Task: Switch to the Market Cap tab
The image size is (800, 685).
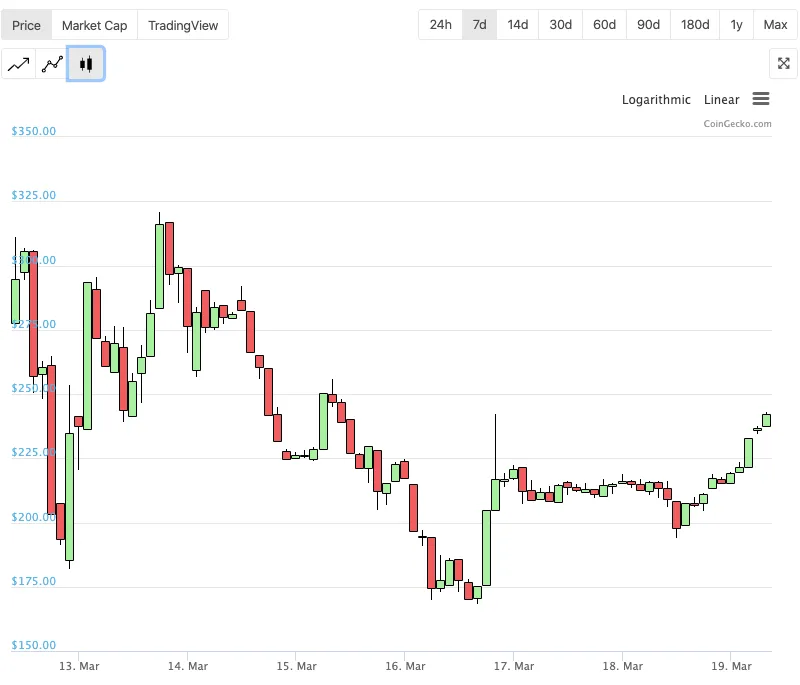Action: pyautogui.click(x=94, y=25)
